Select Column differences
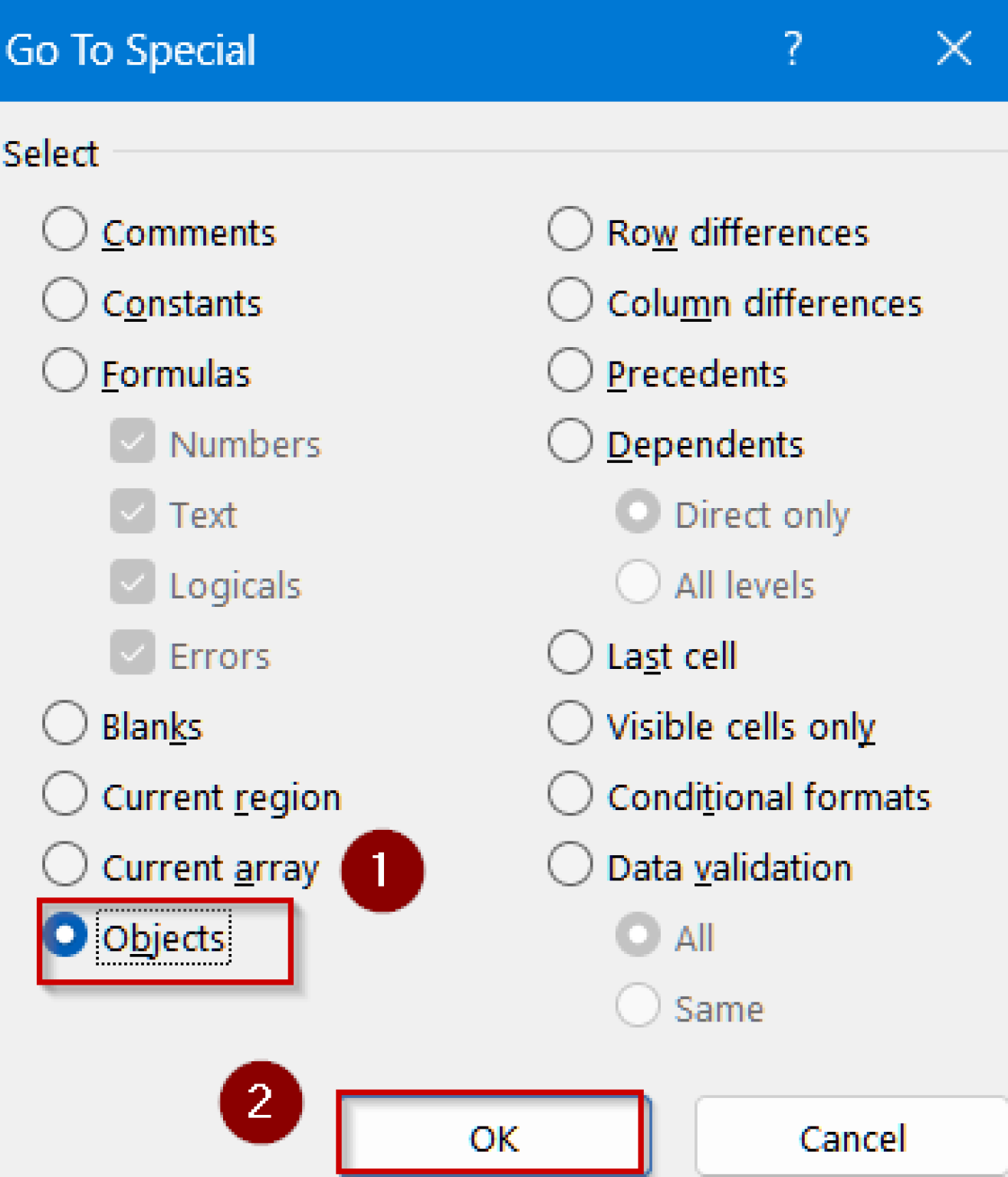1008x1177 pixels. pos(568,300)
